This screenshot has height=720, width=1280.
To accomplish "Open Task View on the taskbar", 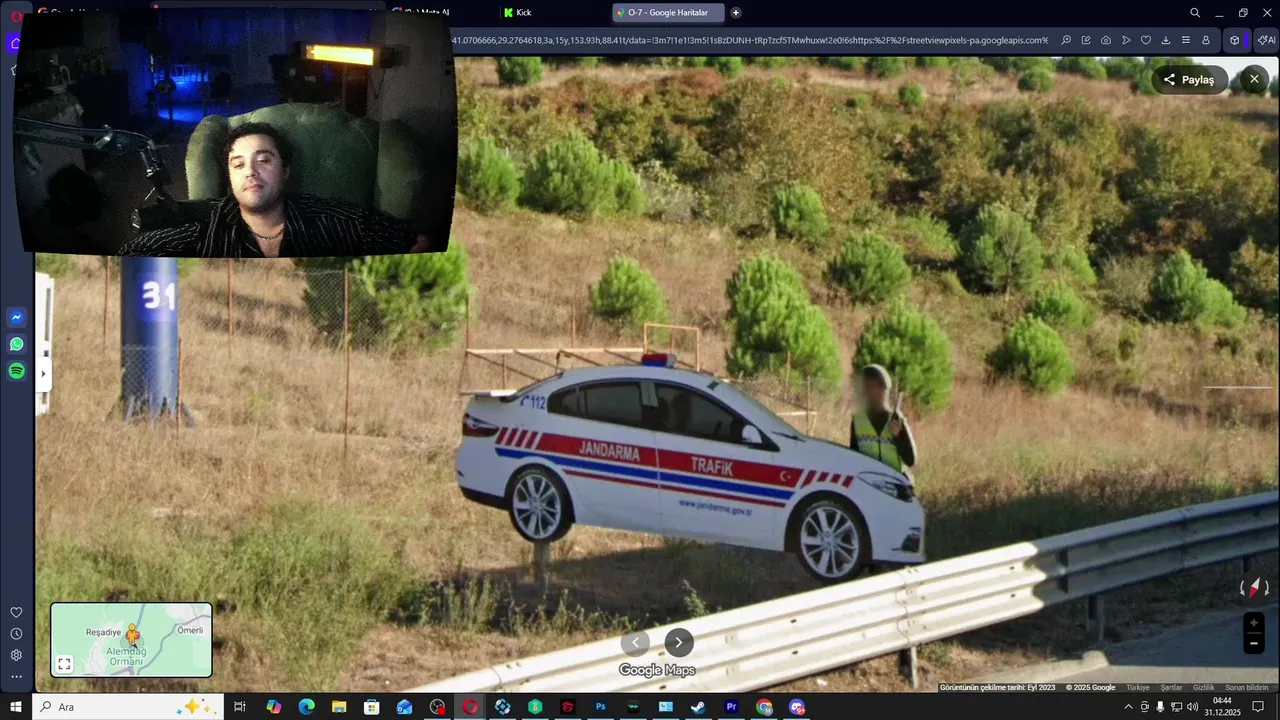I will [240, 707].
